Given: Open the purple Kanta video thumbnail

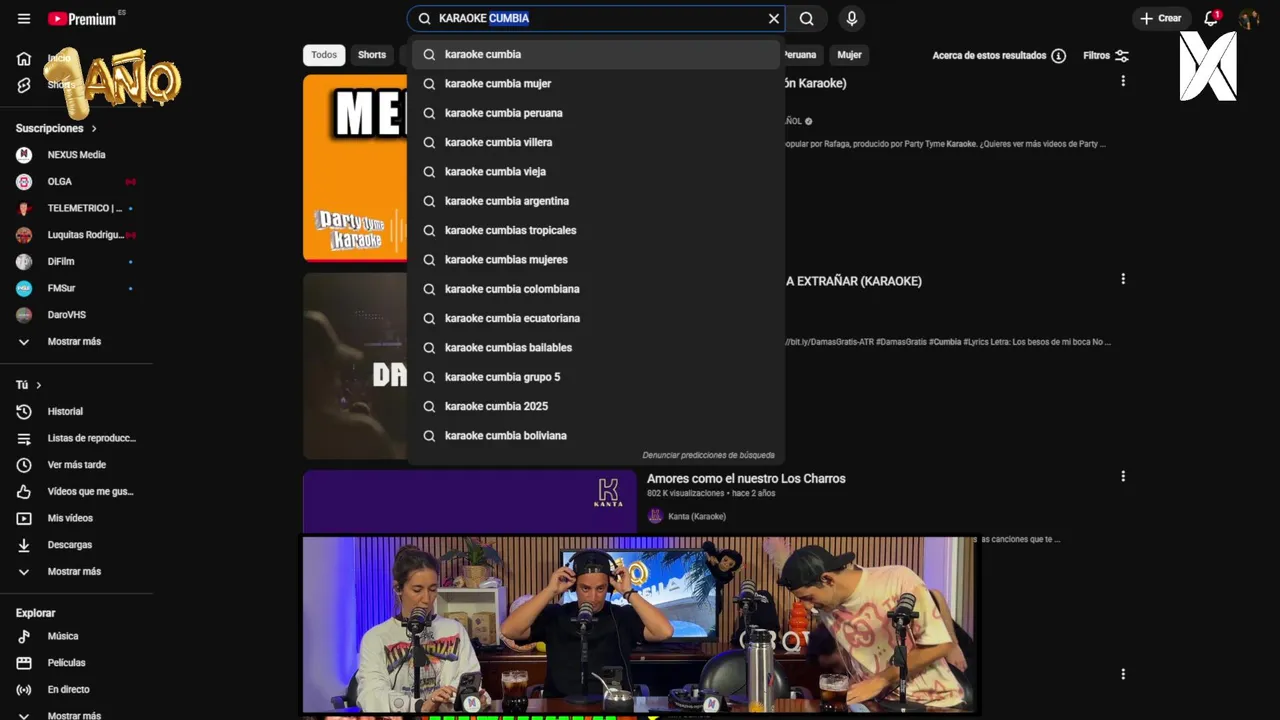Looking at the screenshot, I should pyautogui.click(x=469, y=502).
